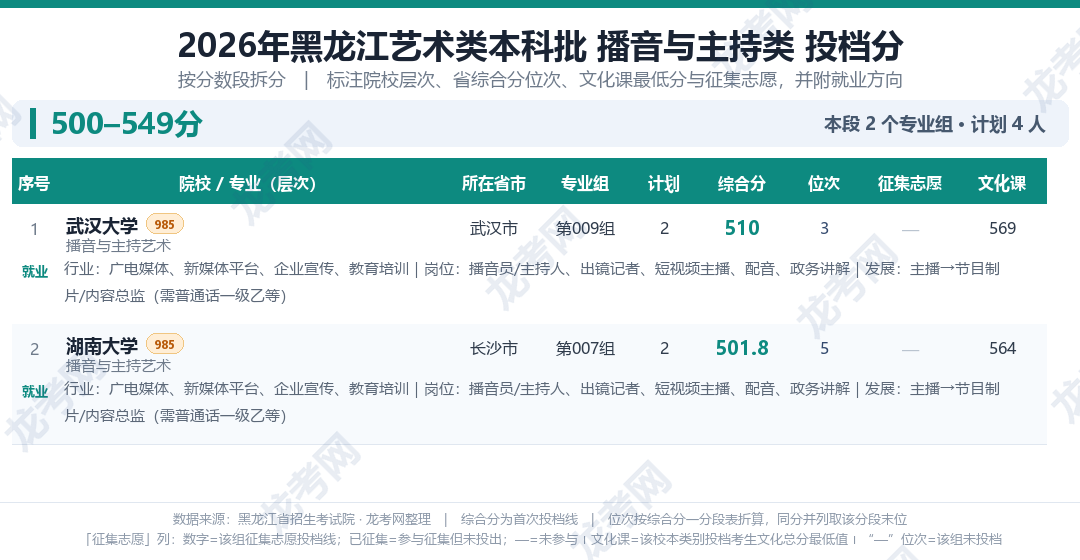Click rank value 3 for 武汉大学
The height and width of the screenshot is (560, 1080).
[x=824, y=228]
